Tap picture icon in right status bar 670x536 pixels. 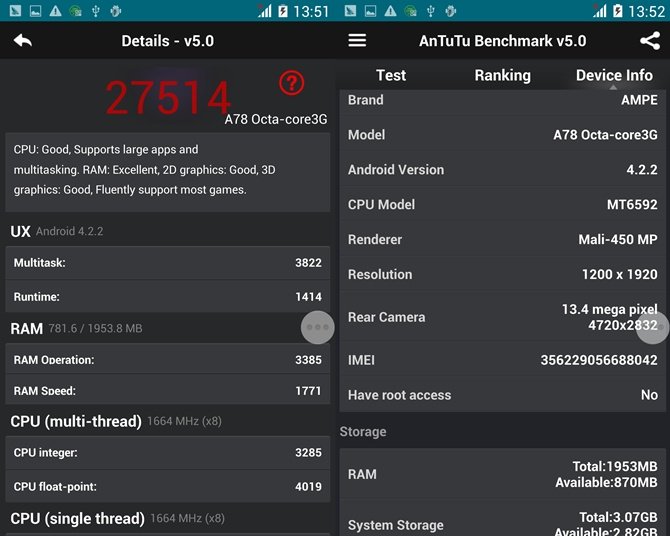tap(370, 11)
